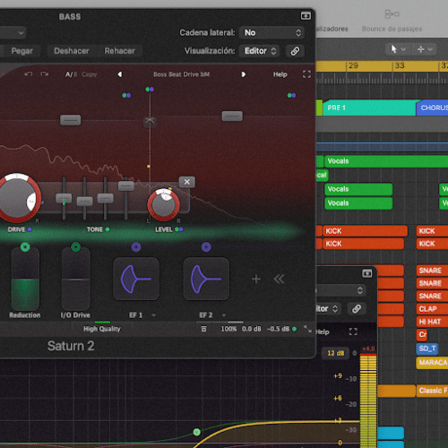Click the 100% mix value
The height and width of the screenshot is (448, 448).
(229, 329)
